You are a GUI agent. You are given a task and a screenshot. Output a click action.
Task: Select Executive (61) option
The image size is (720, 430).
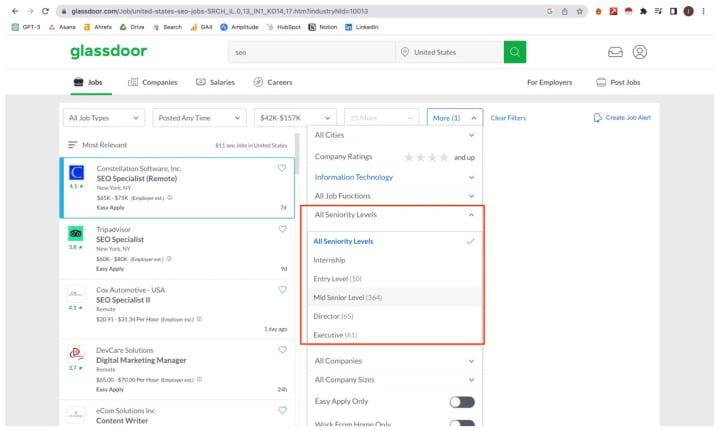point(394,335)
